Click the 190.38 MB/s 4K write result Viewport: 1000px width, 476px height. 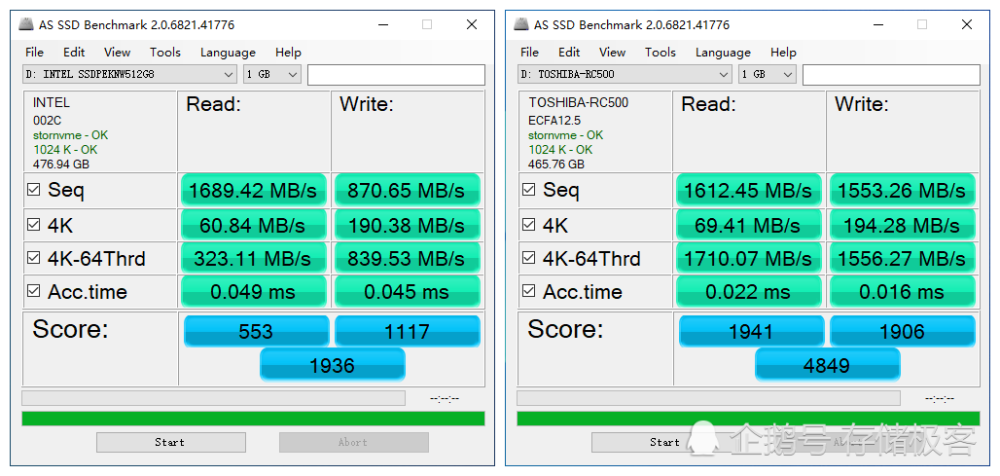coord(407,225)
